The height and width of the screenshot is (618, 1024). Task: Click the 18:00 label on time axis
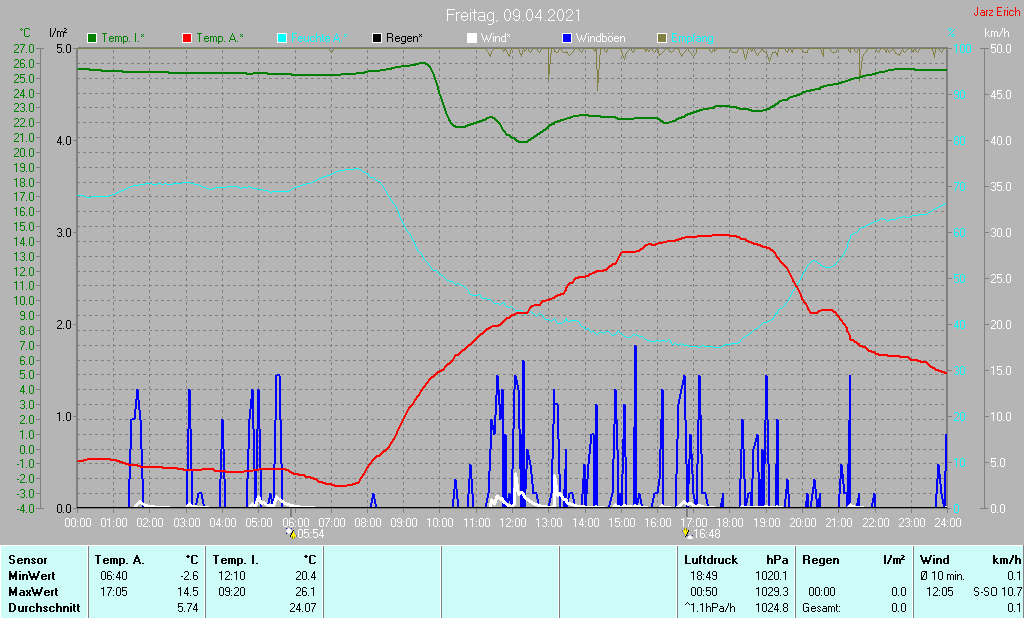click(x=730, y=522)
